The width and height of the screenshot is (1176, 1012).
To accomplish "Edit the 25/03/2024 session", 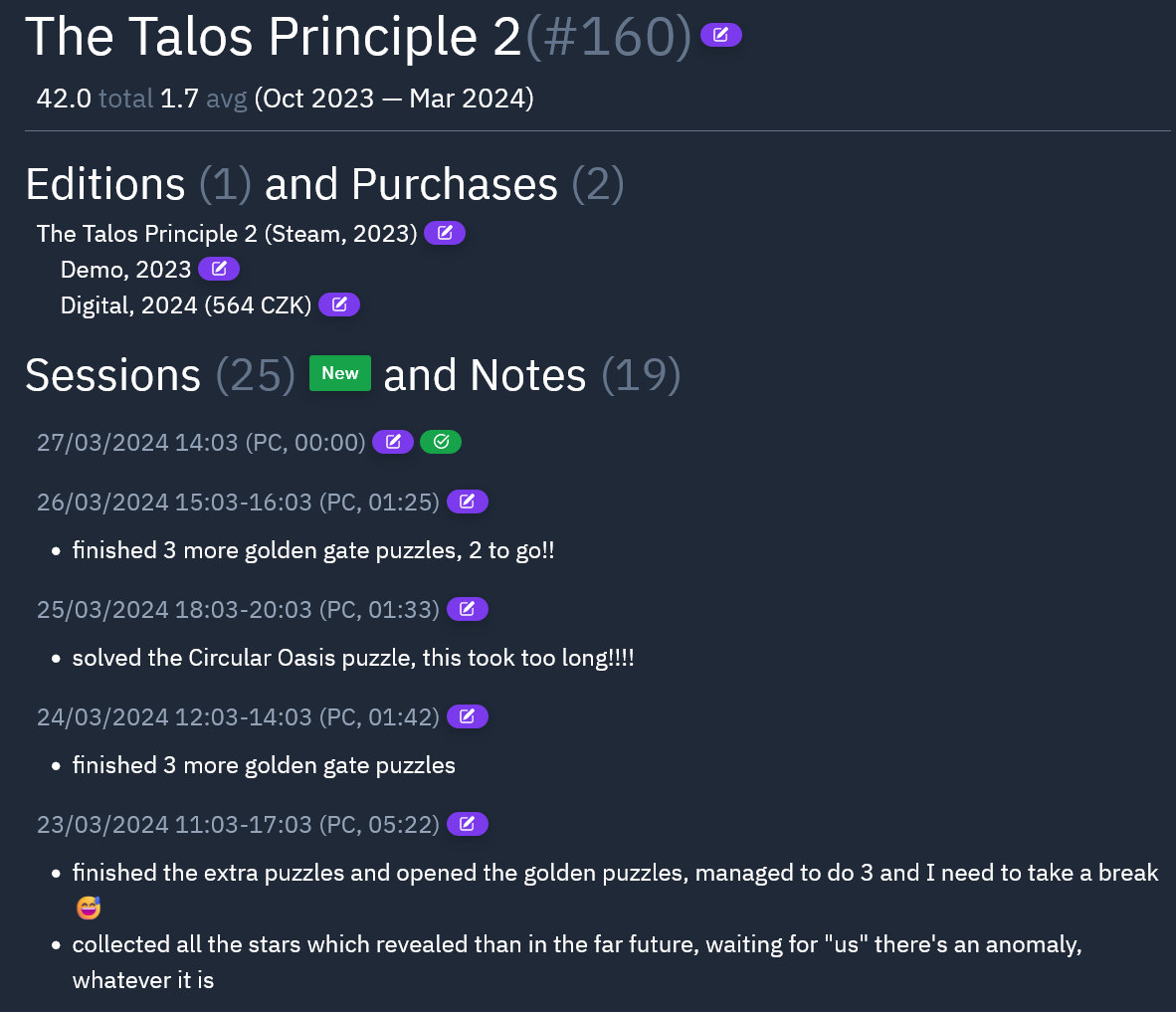I will [x=468, y=609].
